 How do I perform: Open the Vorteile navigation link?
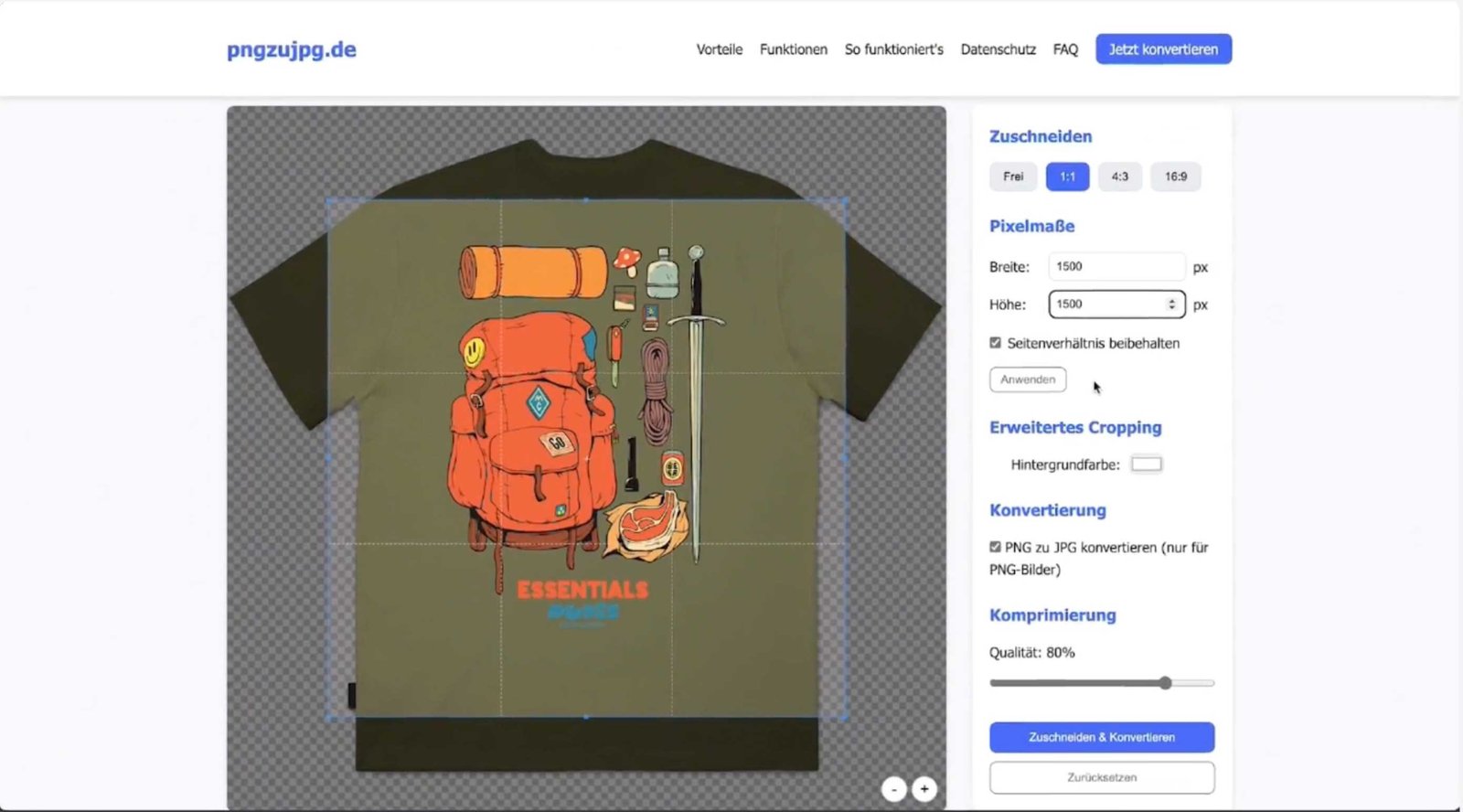719,49
